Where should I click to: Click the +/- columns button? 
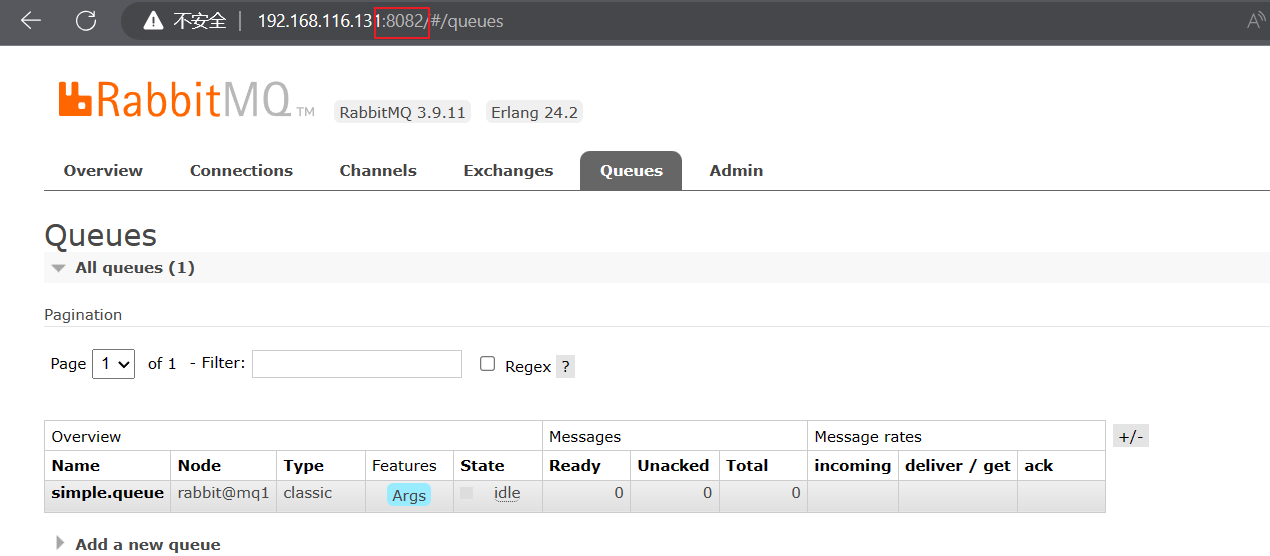(1131, 436)
